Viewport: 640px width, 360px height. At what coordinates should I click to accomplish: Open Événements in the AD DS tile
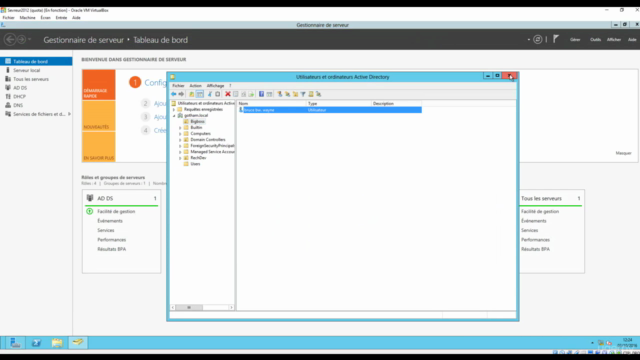click(x=110, y=221)
